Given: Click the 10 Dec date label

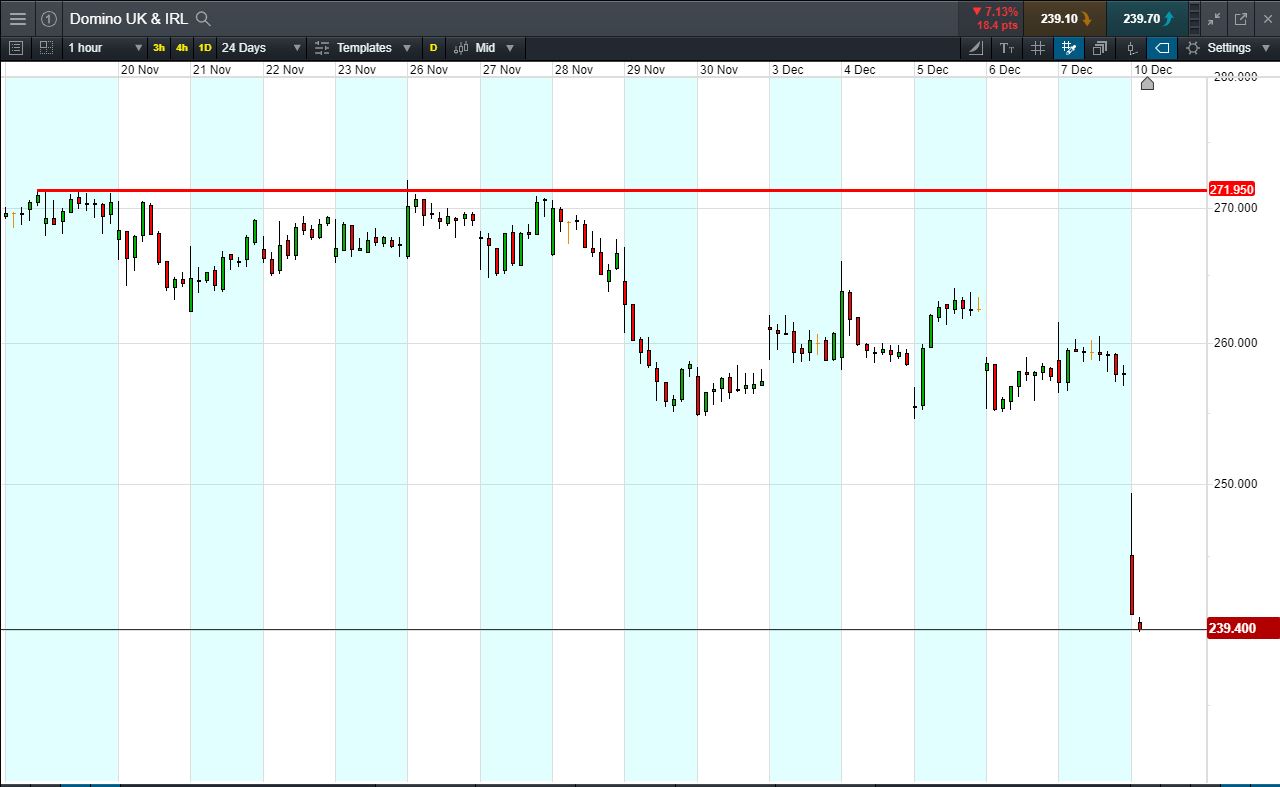Looking at the screenshot, I should [1153, 70].
